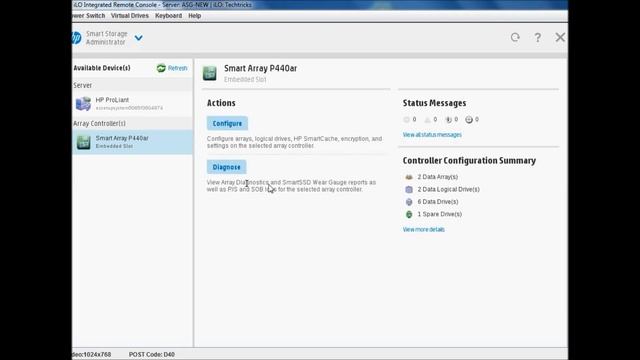
Task: Open the Keyboard menu
Action: [x=169, y=16]
